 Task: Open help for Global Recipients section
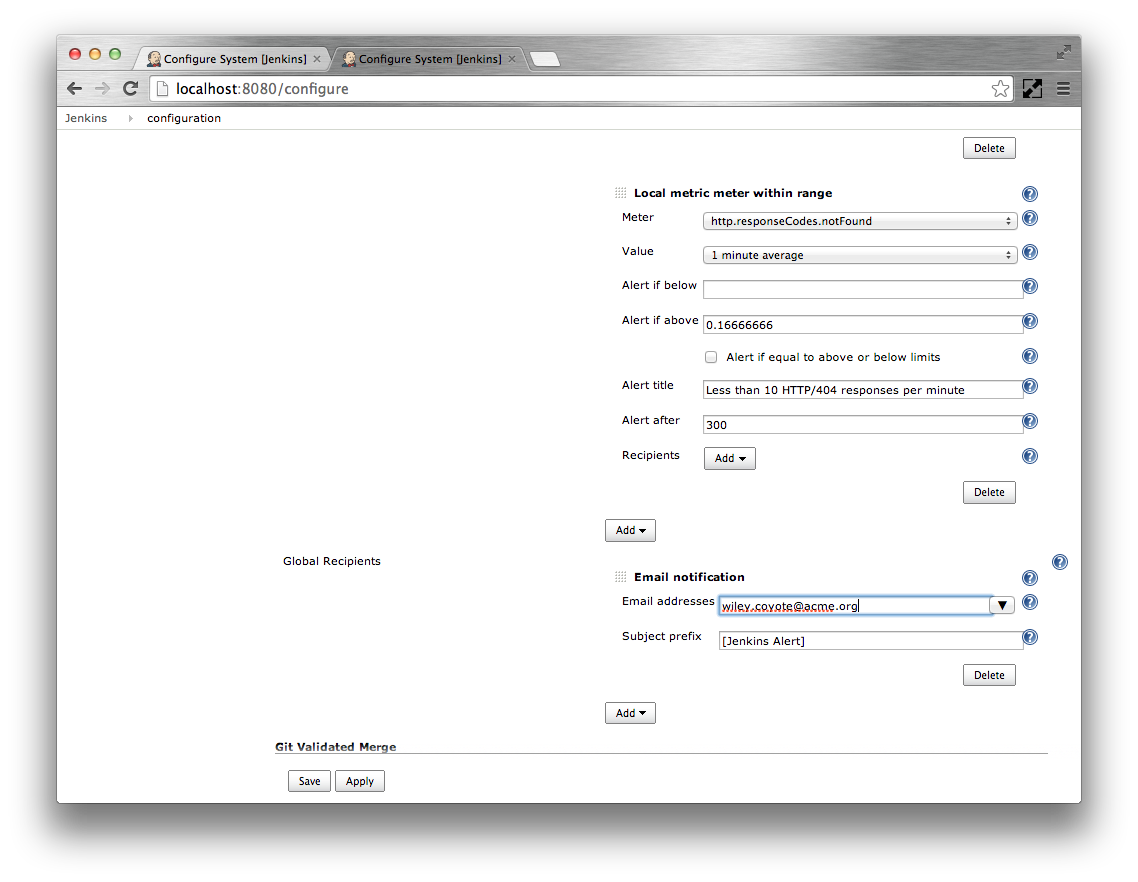tap(1060, 562)
